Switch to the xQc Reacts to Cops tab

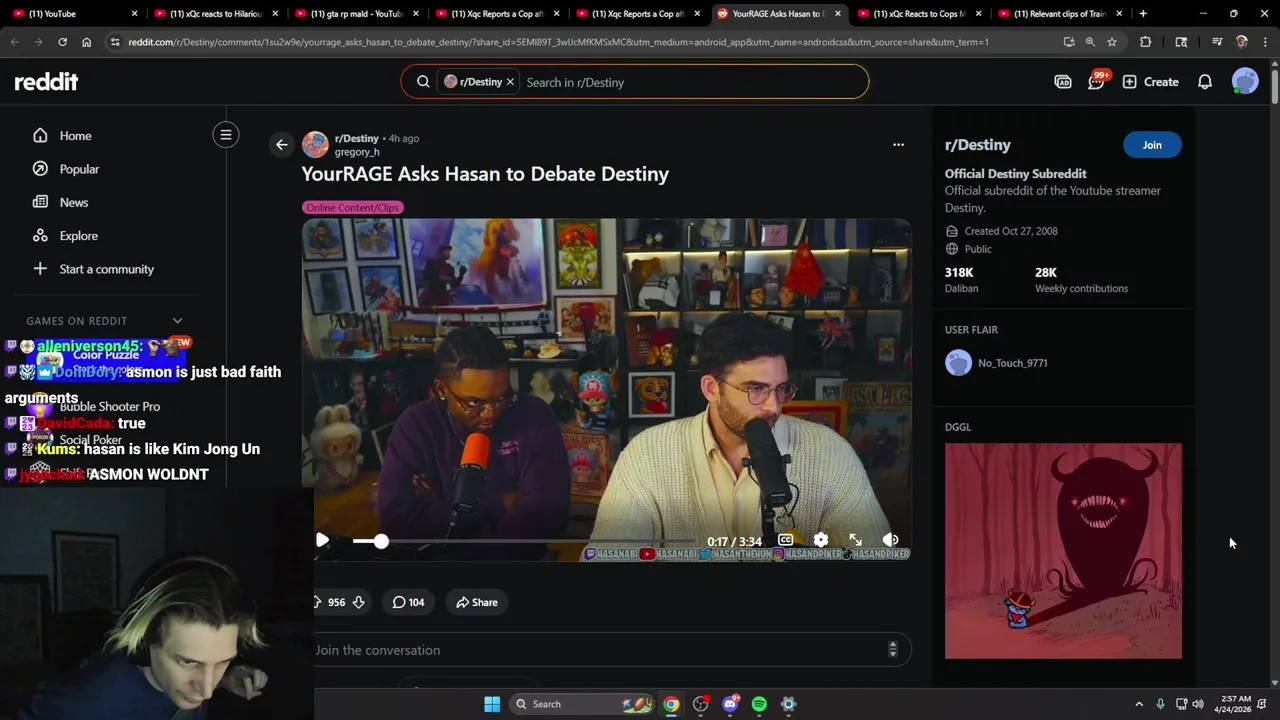(x=918, y=14)
